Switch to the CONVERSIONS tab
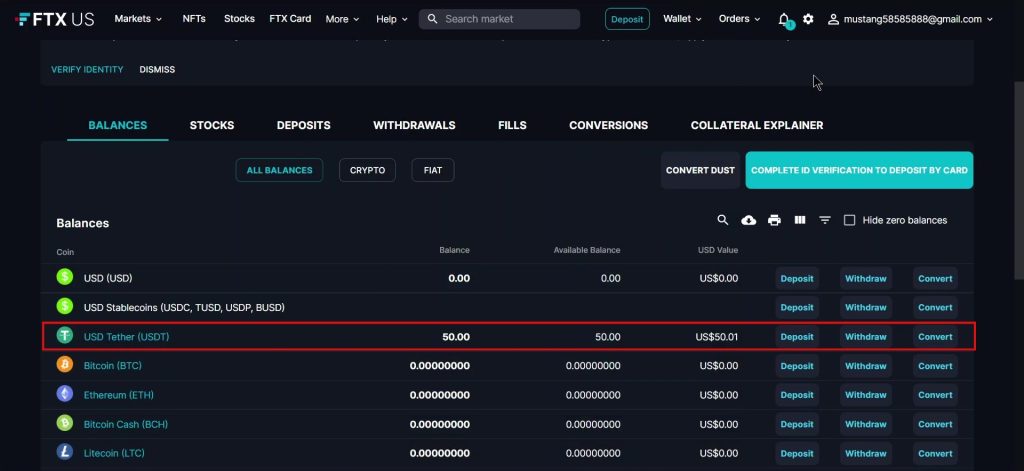The height and width of the screenshot is (471, 1024). click(609, 125)
